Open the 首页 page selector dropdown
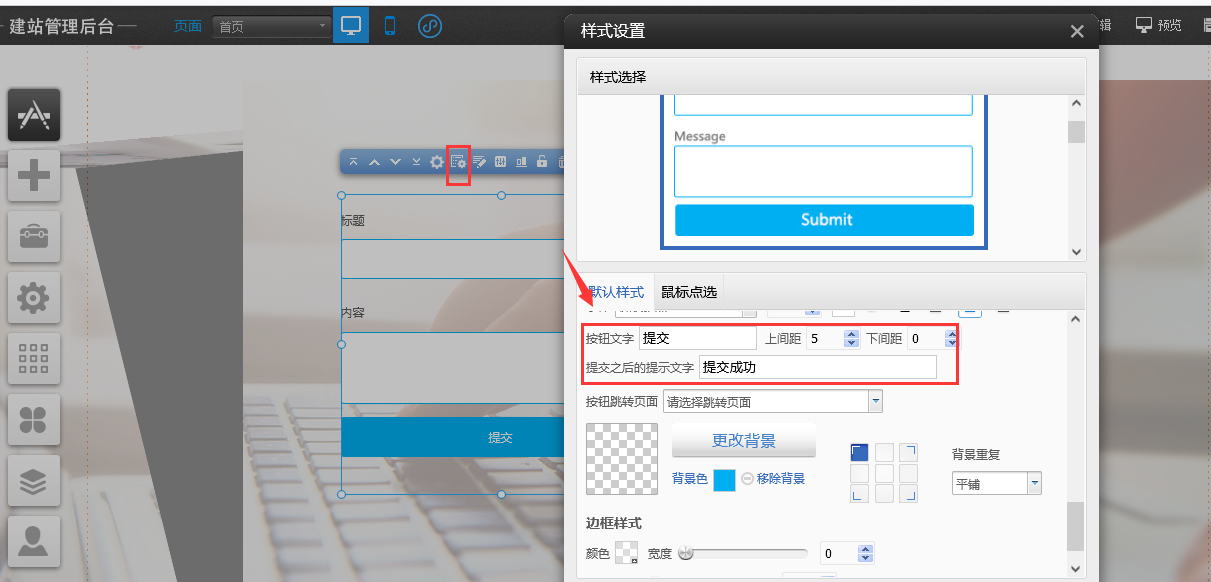This screenshot has height=582, width=1211. point(271,27)
